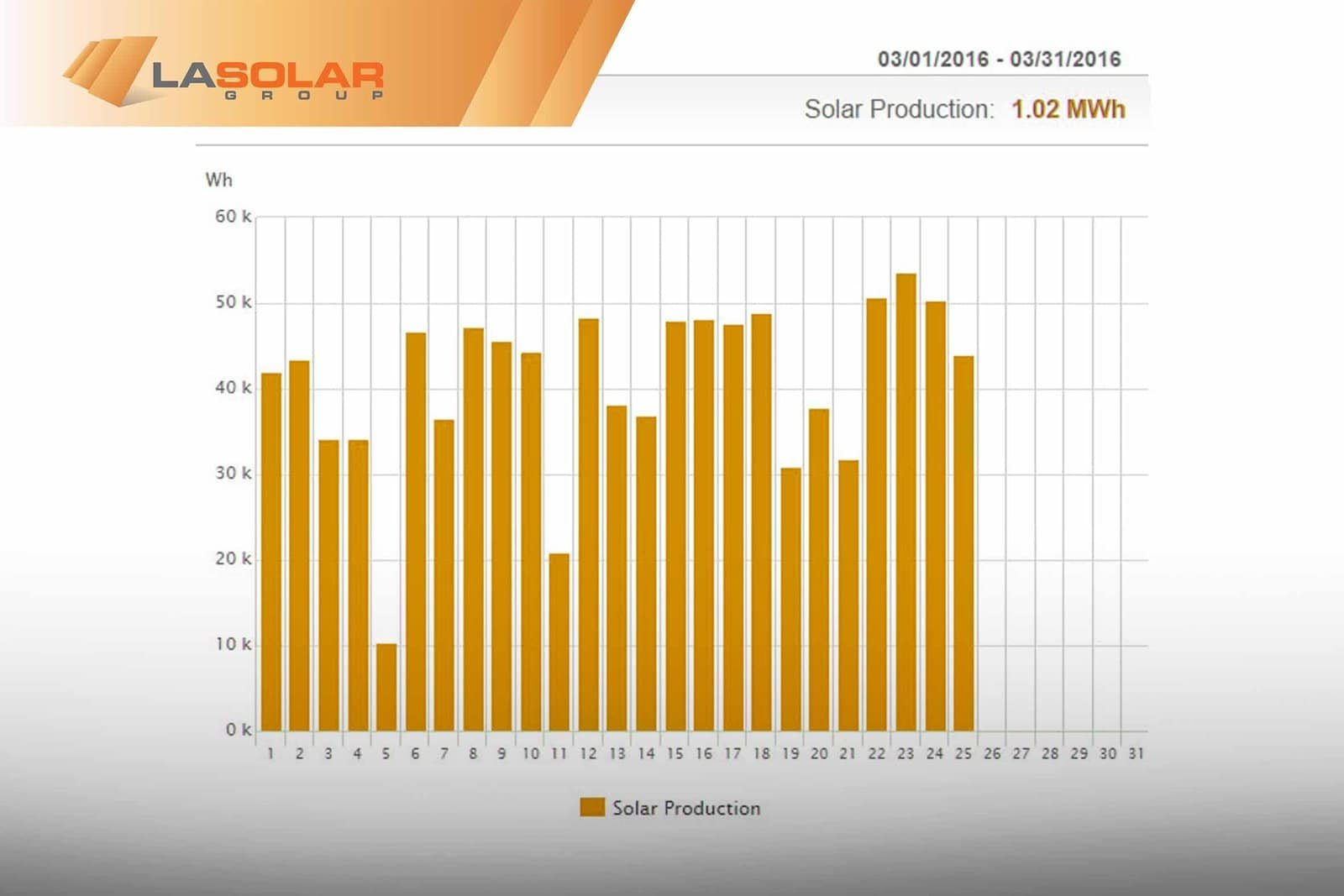Viewport: 1344px width, 896px height.
Task: Select the bar for day 1
Action: pyautogui.click(x=270, y=550)
